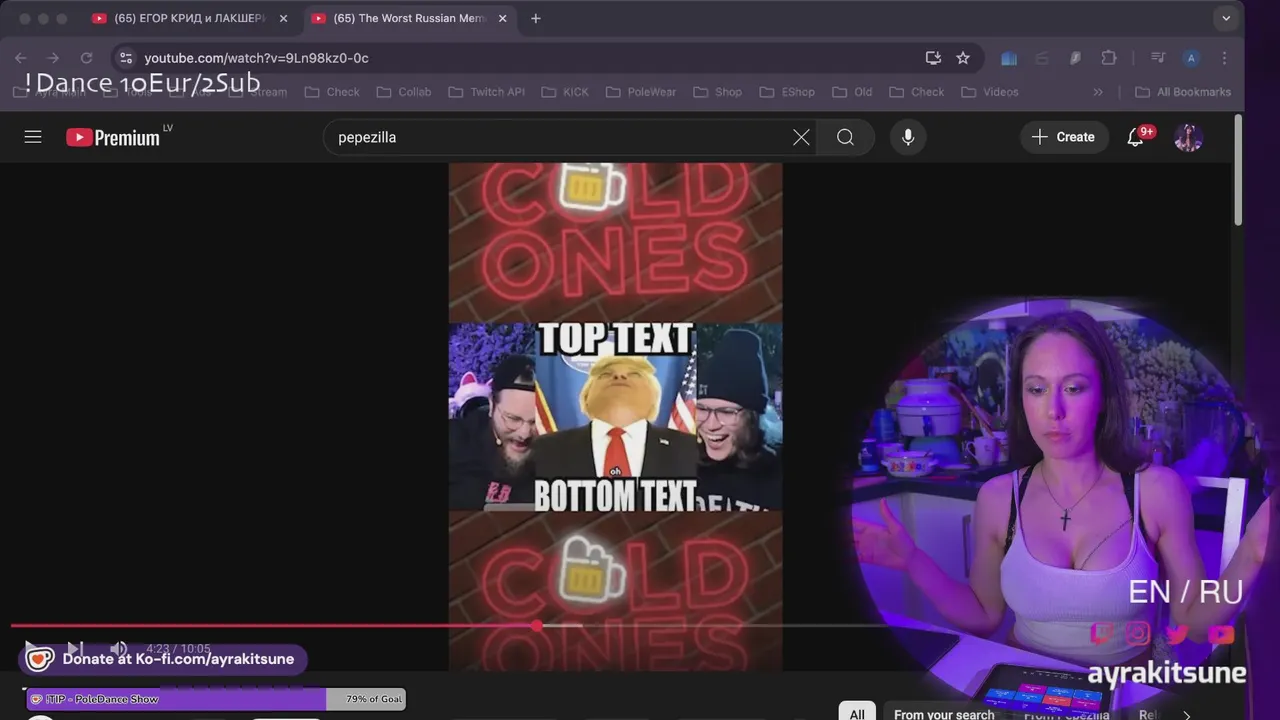Select the From your search chip
Screen dimensions: 1280x720
tap(944, 714)
